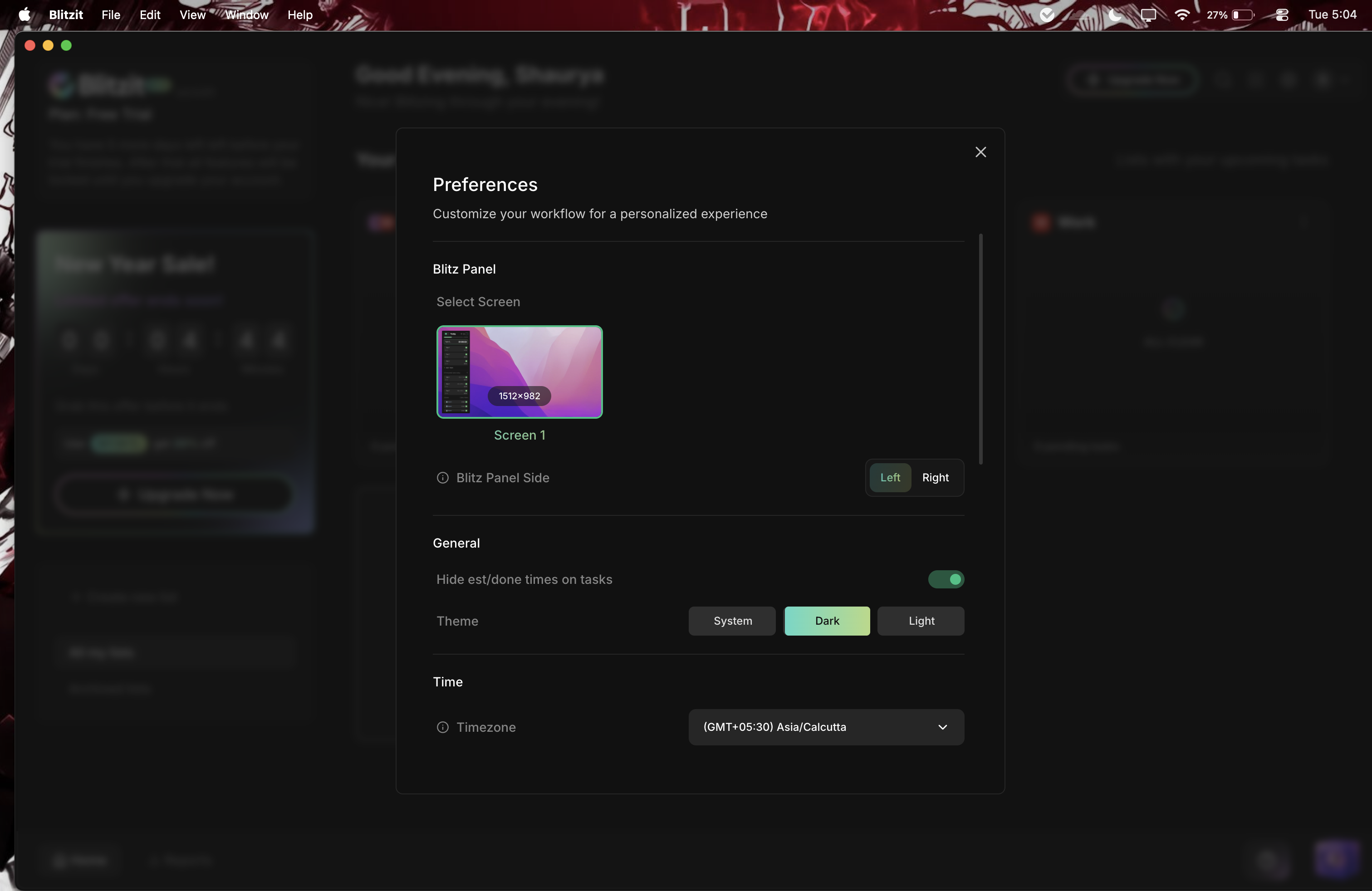Open the Window menu
1372x891 pixels.
click(x=247, y=15)
